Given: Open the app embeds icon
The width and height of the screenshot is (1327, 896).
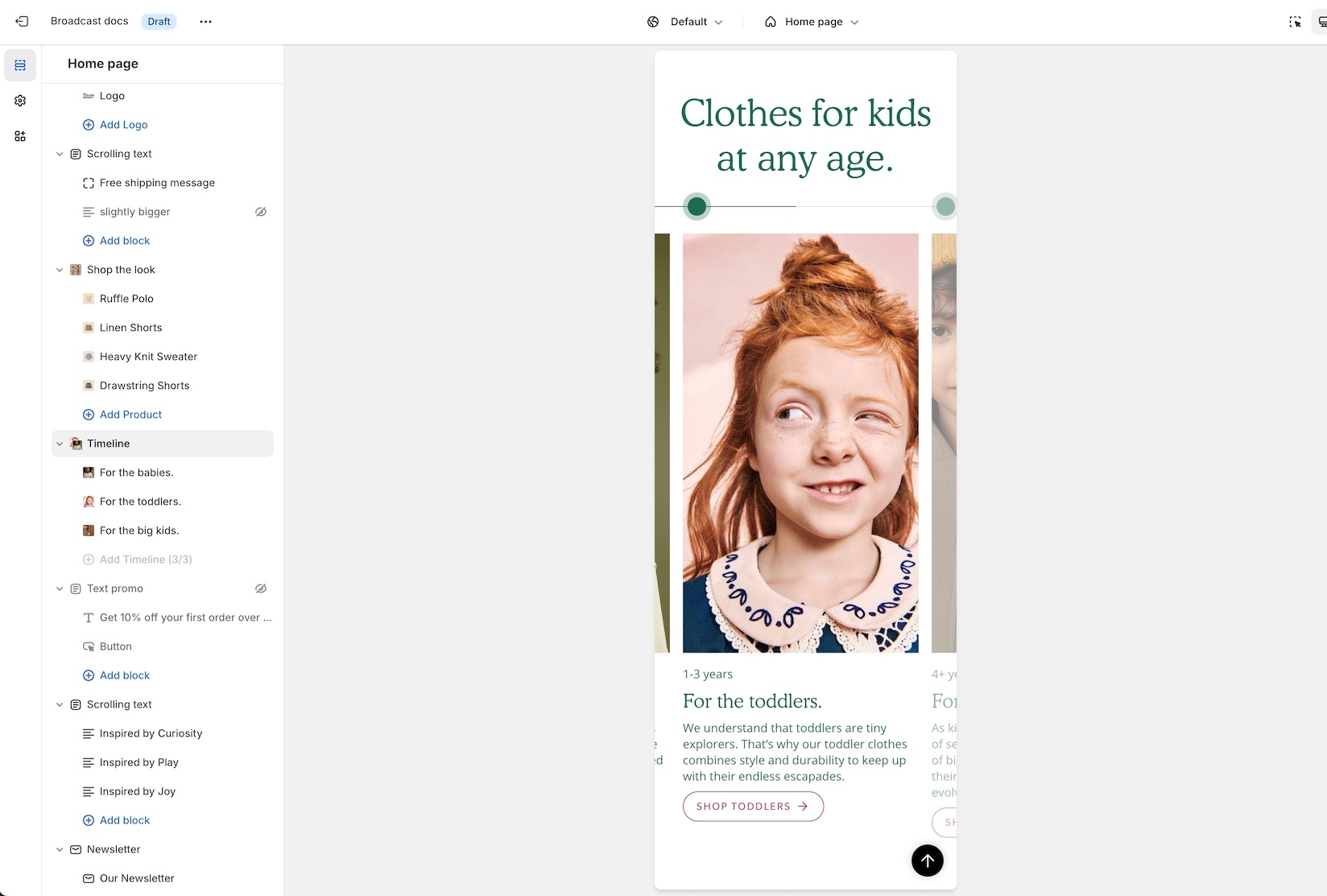Looking at the screenshot, I should pyautogui.click(x=20, y=136).
